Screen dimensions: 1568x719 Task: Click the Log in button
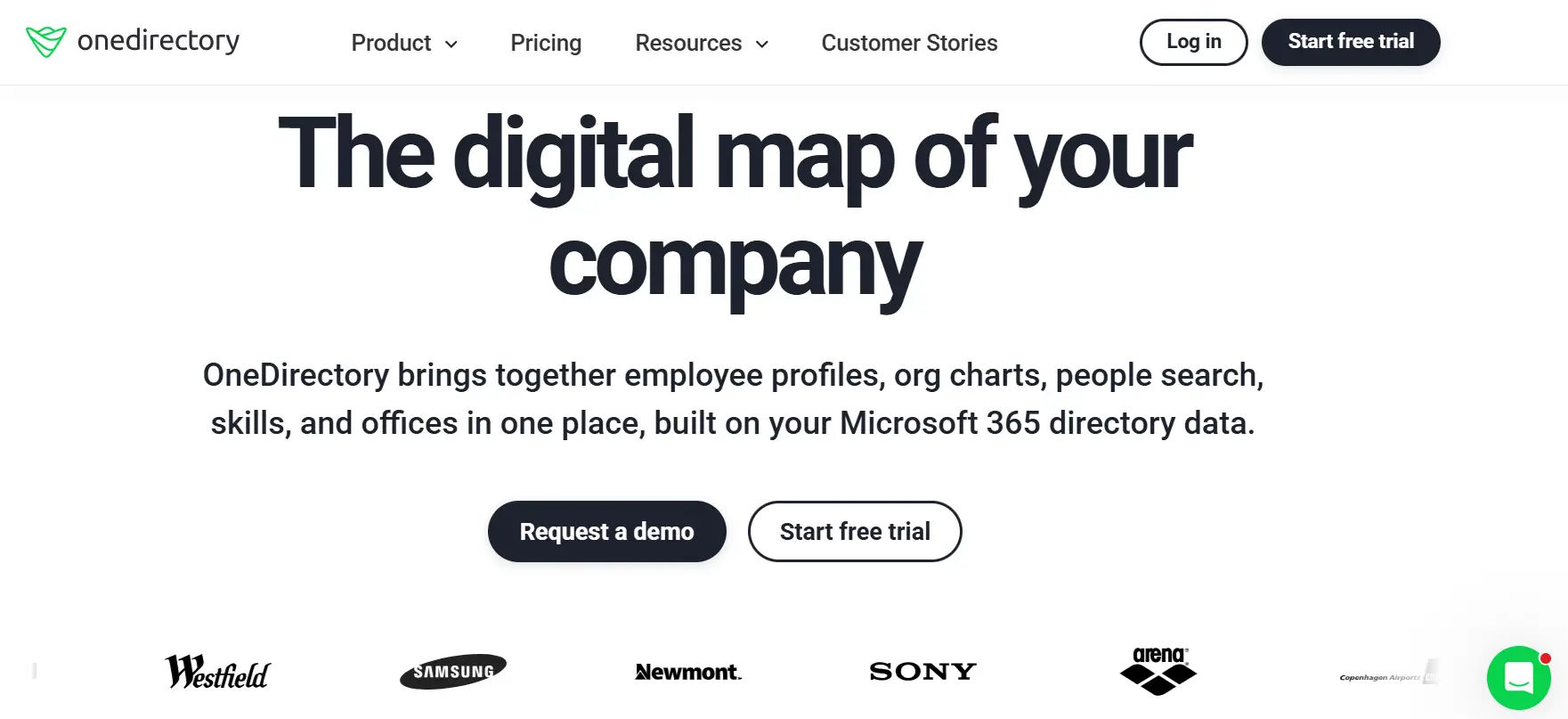tap(1193, 41)
